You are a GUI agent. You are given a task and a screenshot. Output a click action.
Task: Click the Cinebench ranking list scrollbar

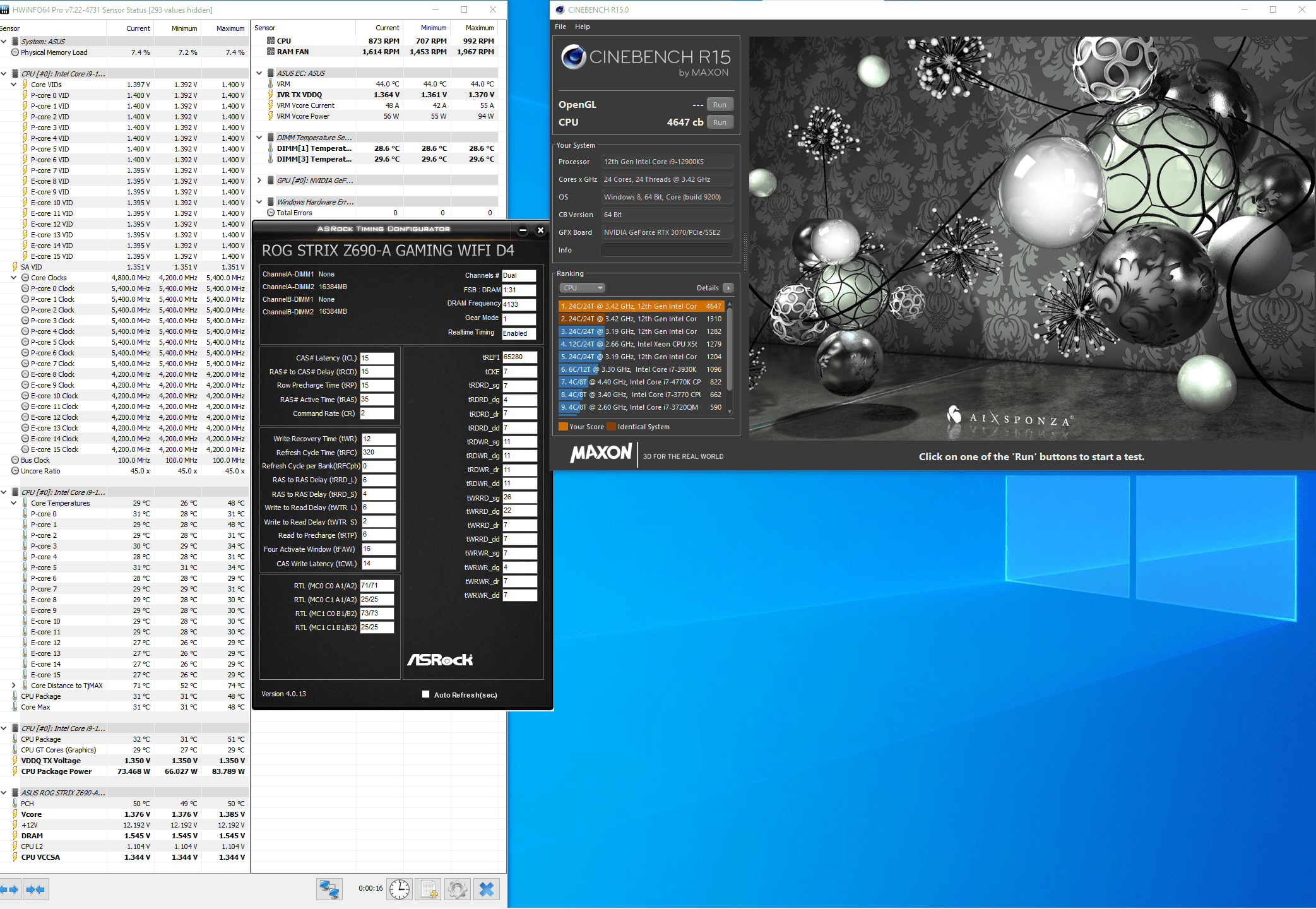pyautogui.click(x=730, y=357)
